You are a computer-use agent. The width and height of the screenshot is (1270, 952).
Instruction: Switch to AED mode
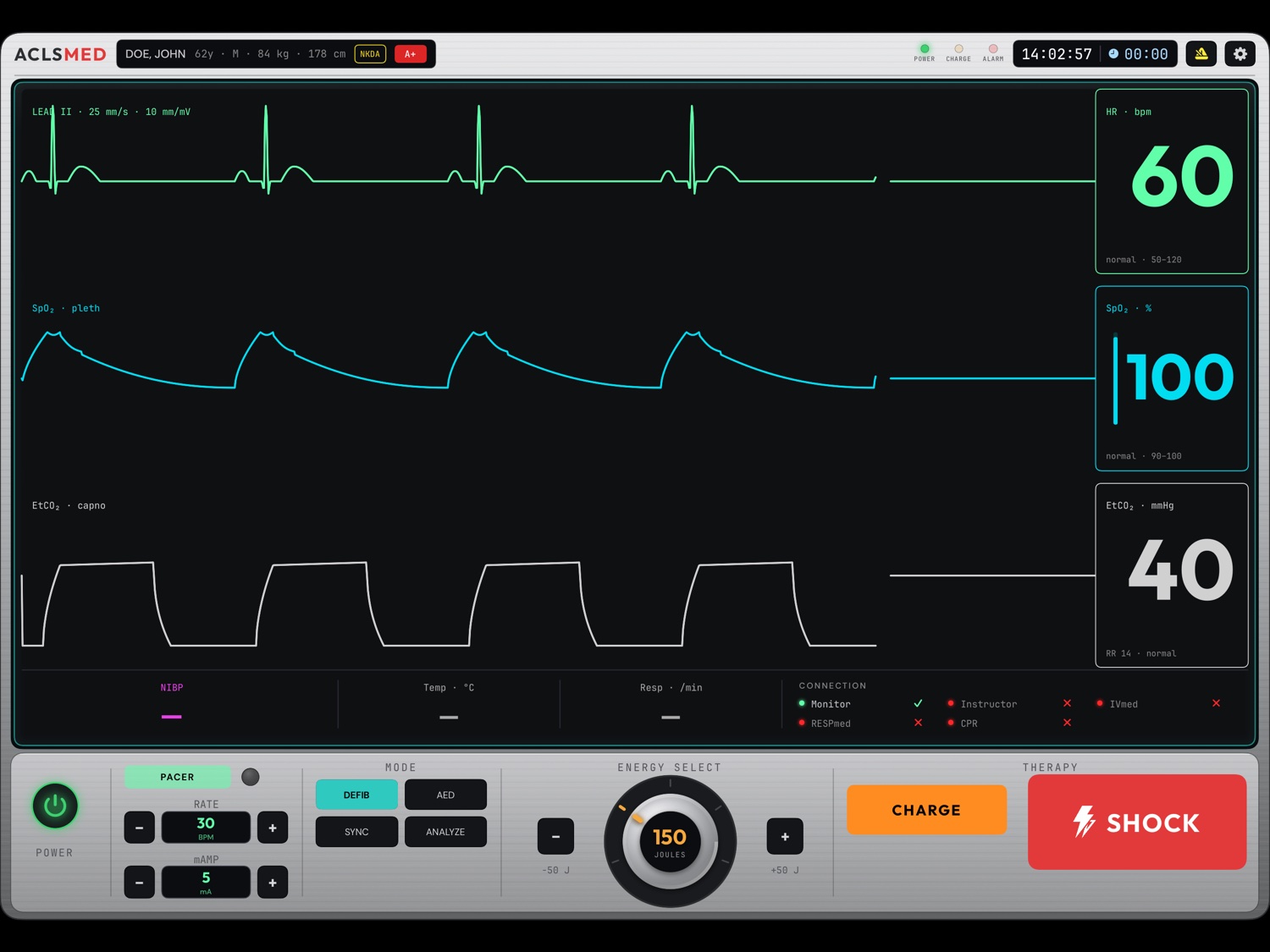coord(445,795)
